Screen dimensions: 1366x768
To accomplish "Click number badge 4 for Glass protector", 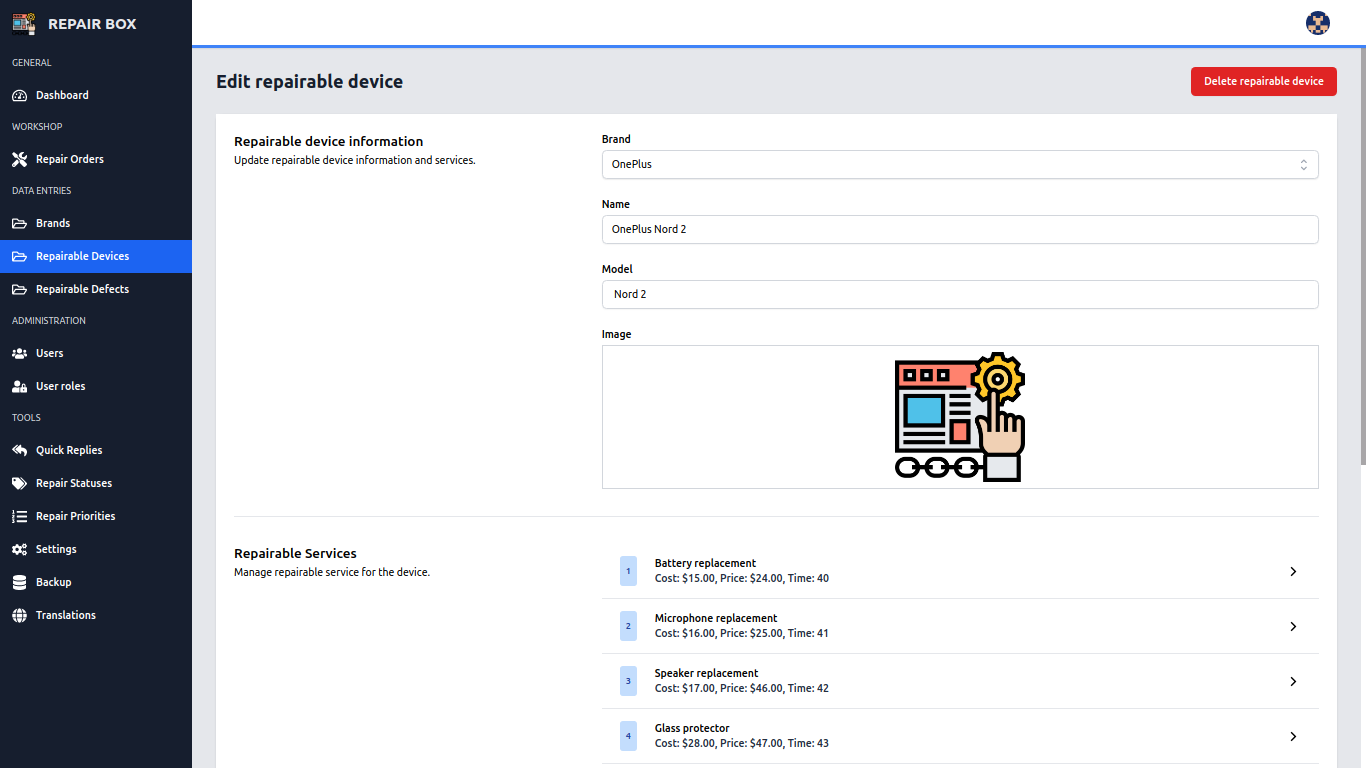I will tap(628, 737).
